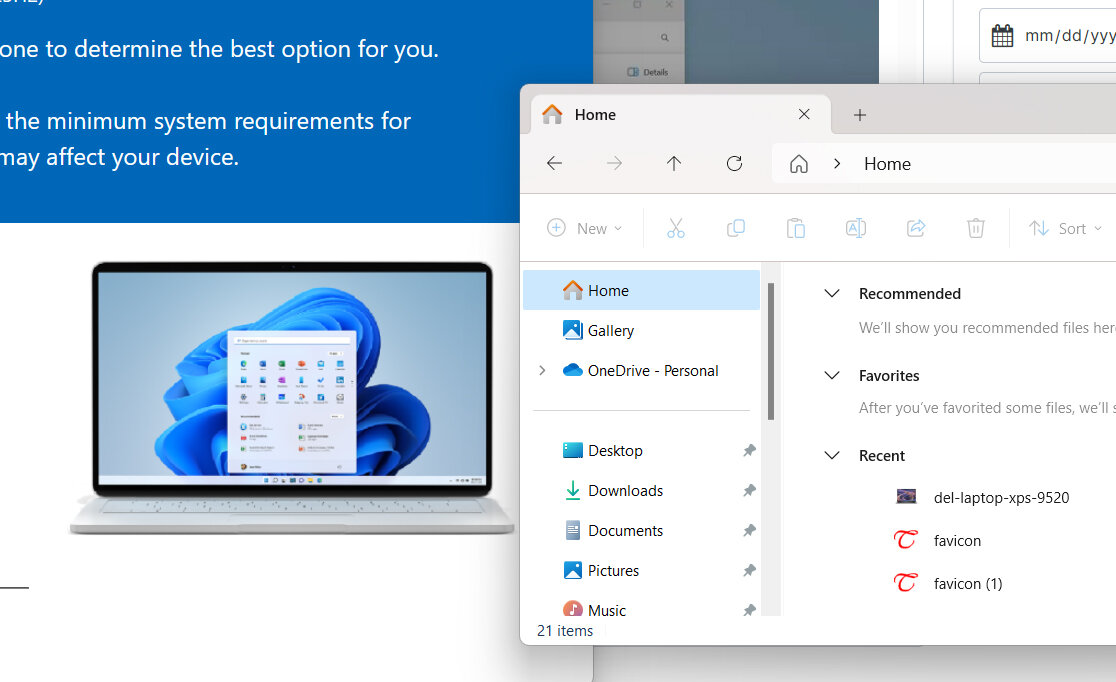Viewport: 1116px width, 682px height.
Task: Click the pin icon beside Pictures
Action: [749, 570]
